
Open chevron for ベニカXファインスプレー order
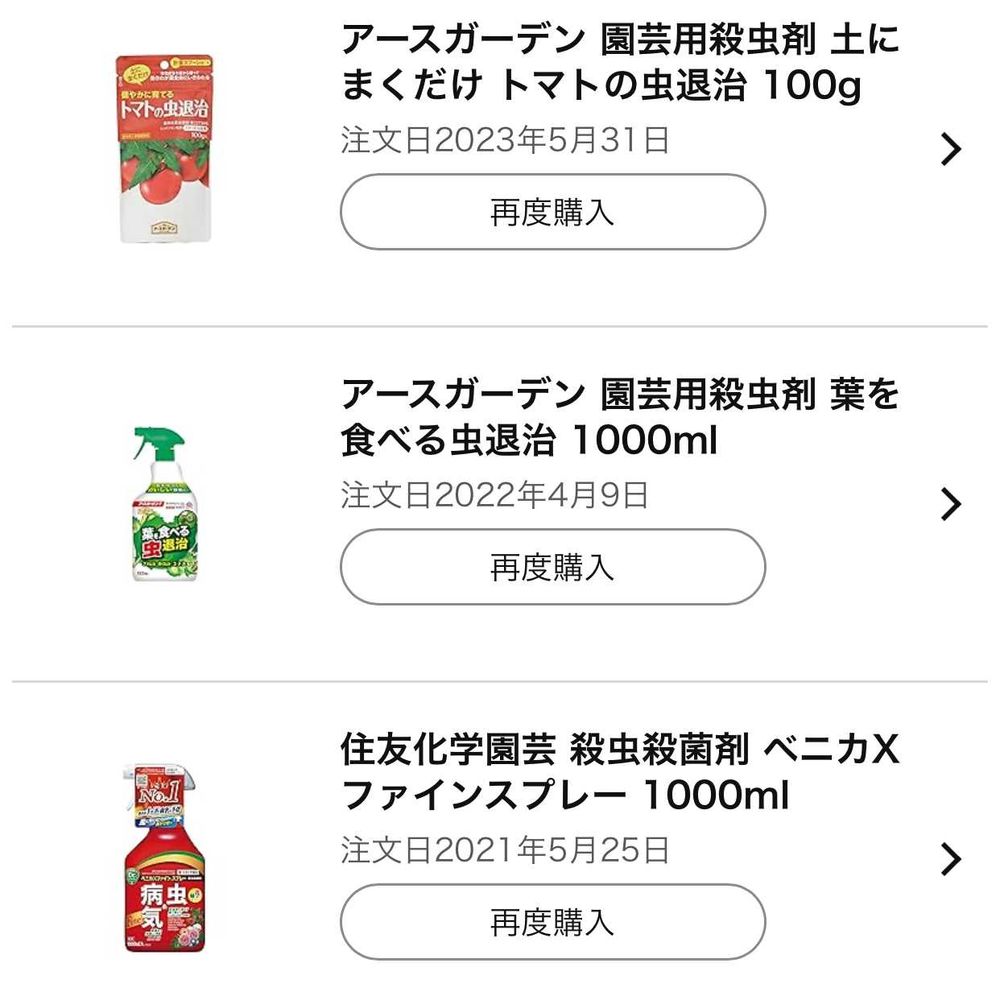pos(951,859)
